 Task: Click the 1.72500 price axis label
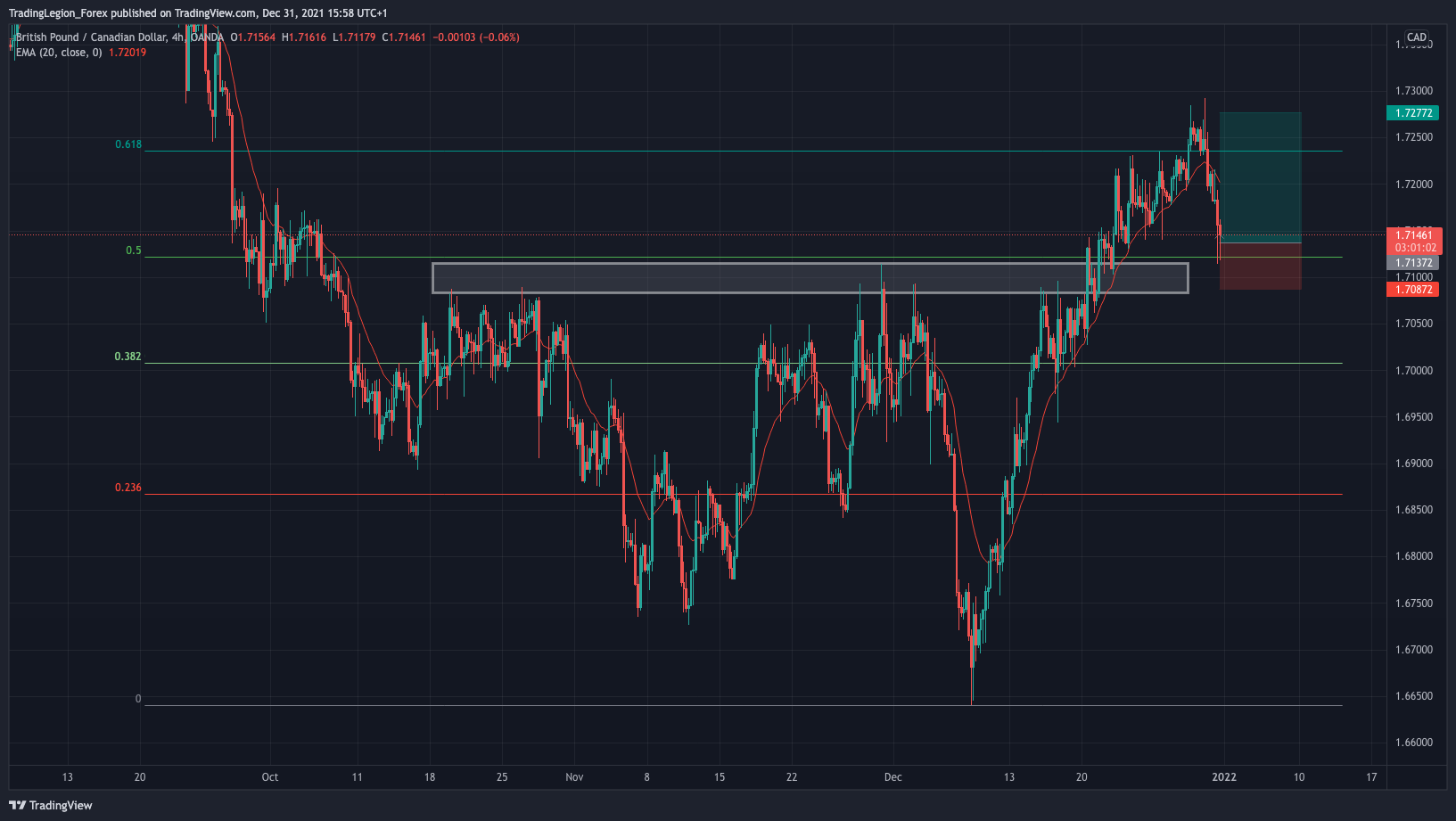[x=1414, y=137]
